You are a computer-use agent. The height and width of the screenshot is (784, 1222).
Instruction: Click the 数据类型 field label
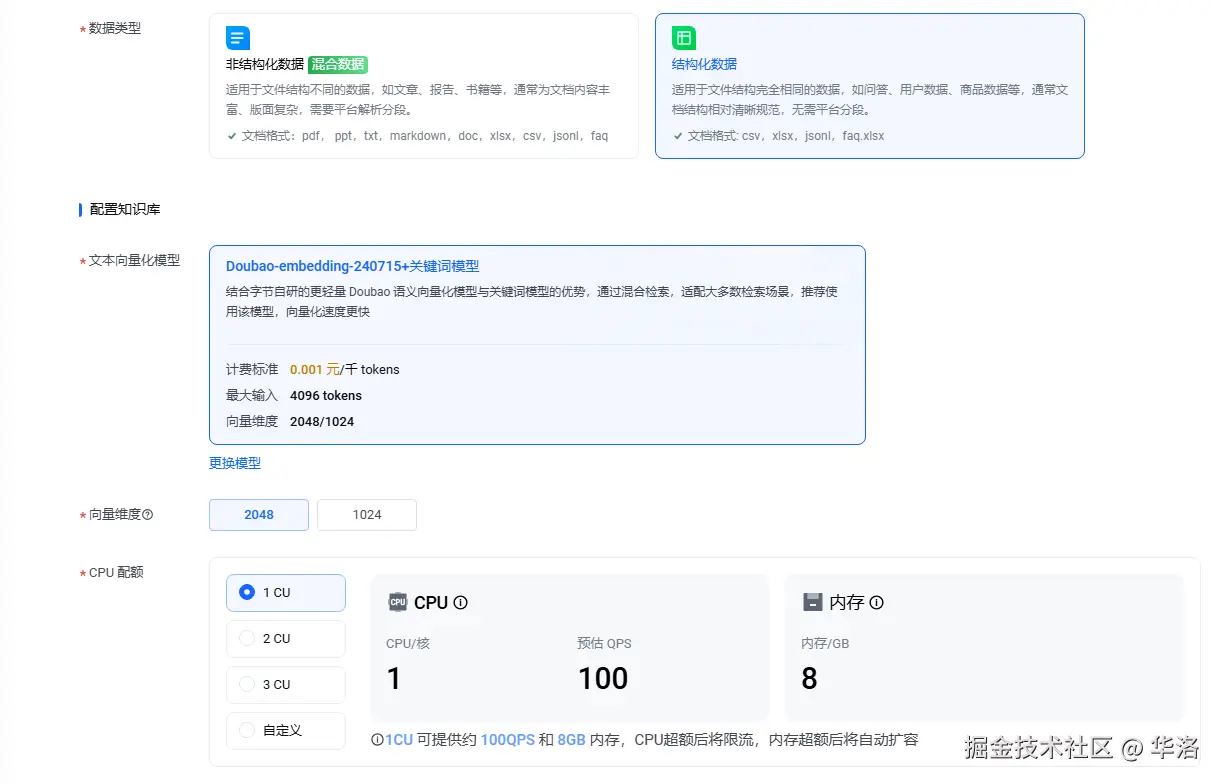[115, 29]
